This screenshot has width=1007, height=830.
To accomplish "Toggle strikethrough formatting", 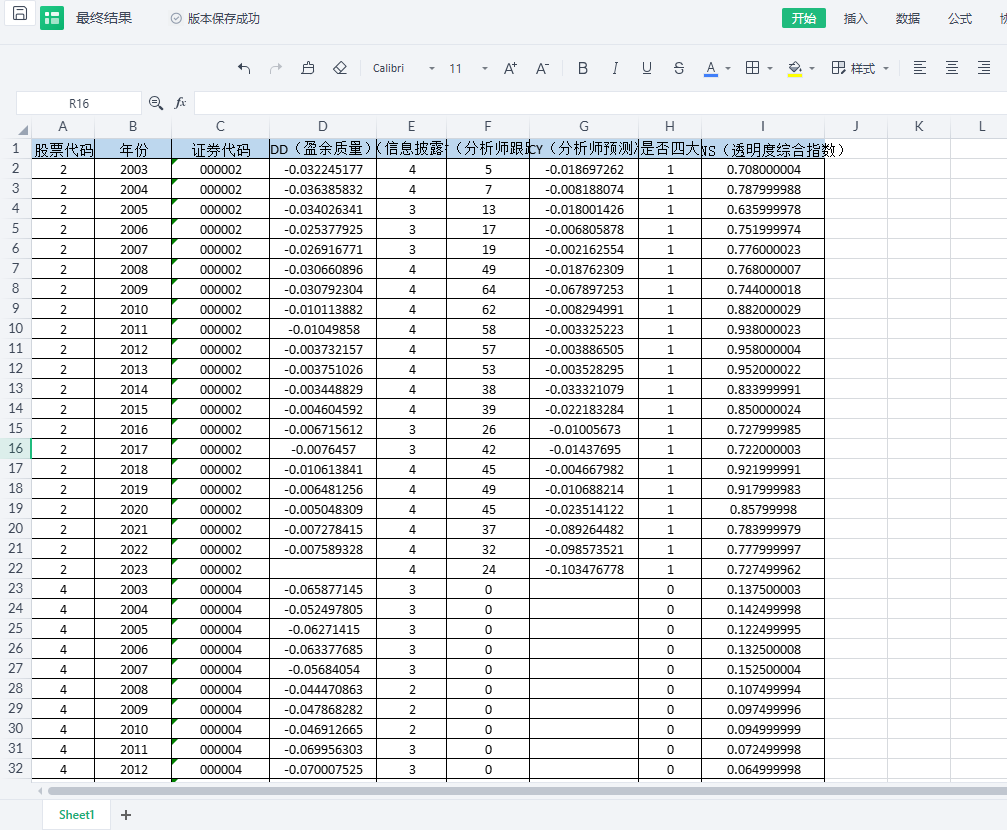I will [x=679, y=68].
